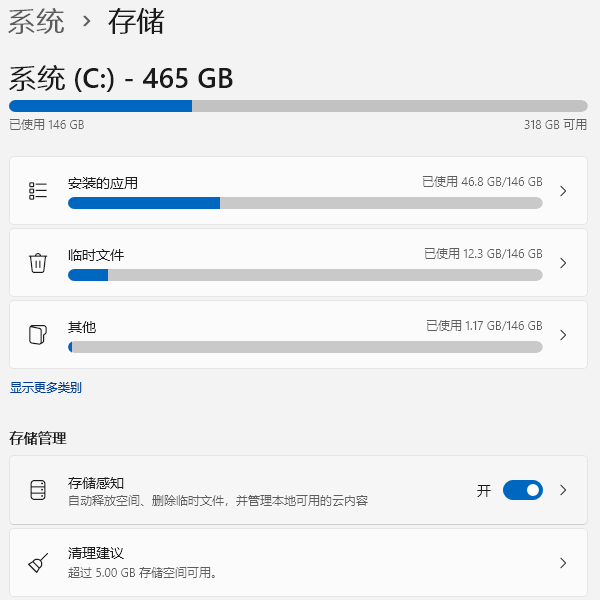Click the 清理建议 title text
600x600 pixels.
click(96, 553)
